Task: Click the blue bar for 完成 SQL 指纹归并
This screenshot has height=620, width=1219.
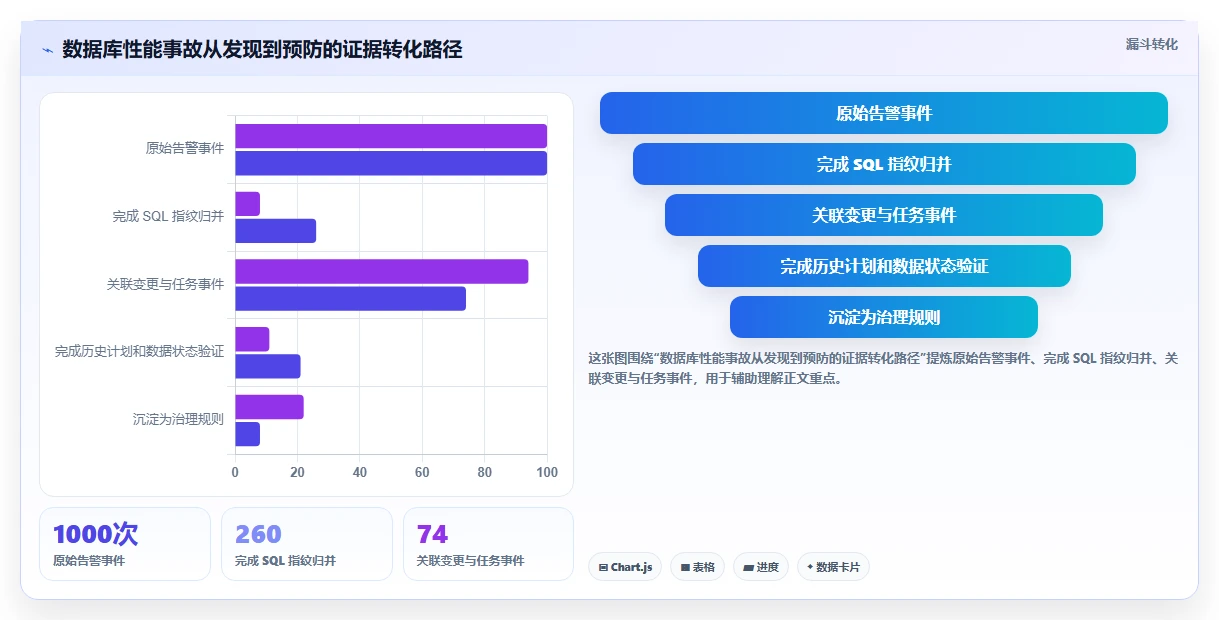Action: pyautogui.click(x=275, y=231)
